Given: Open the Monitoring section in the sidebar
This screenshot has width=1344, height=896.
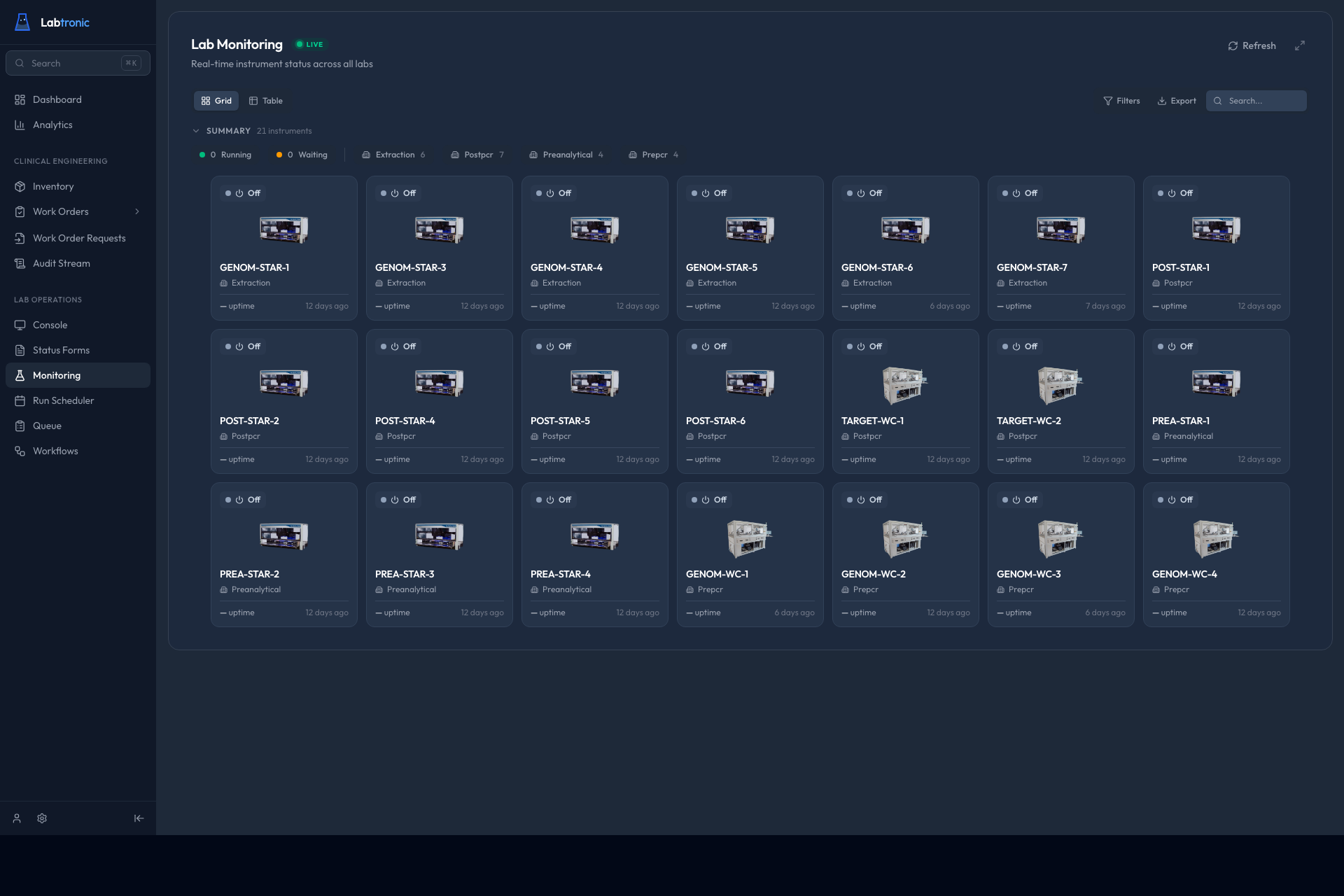Looking at the screenshot, I should [56, 375].
